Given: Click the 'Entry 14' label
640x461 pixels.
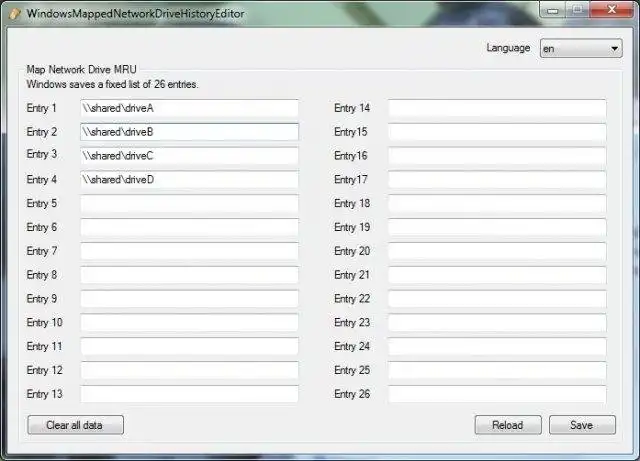Looking at the screenshot, I should (x=352, y=108).
